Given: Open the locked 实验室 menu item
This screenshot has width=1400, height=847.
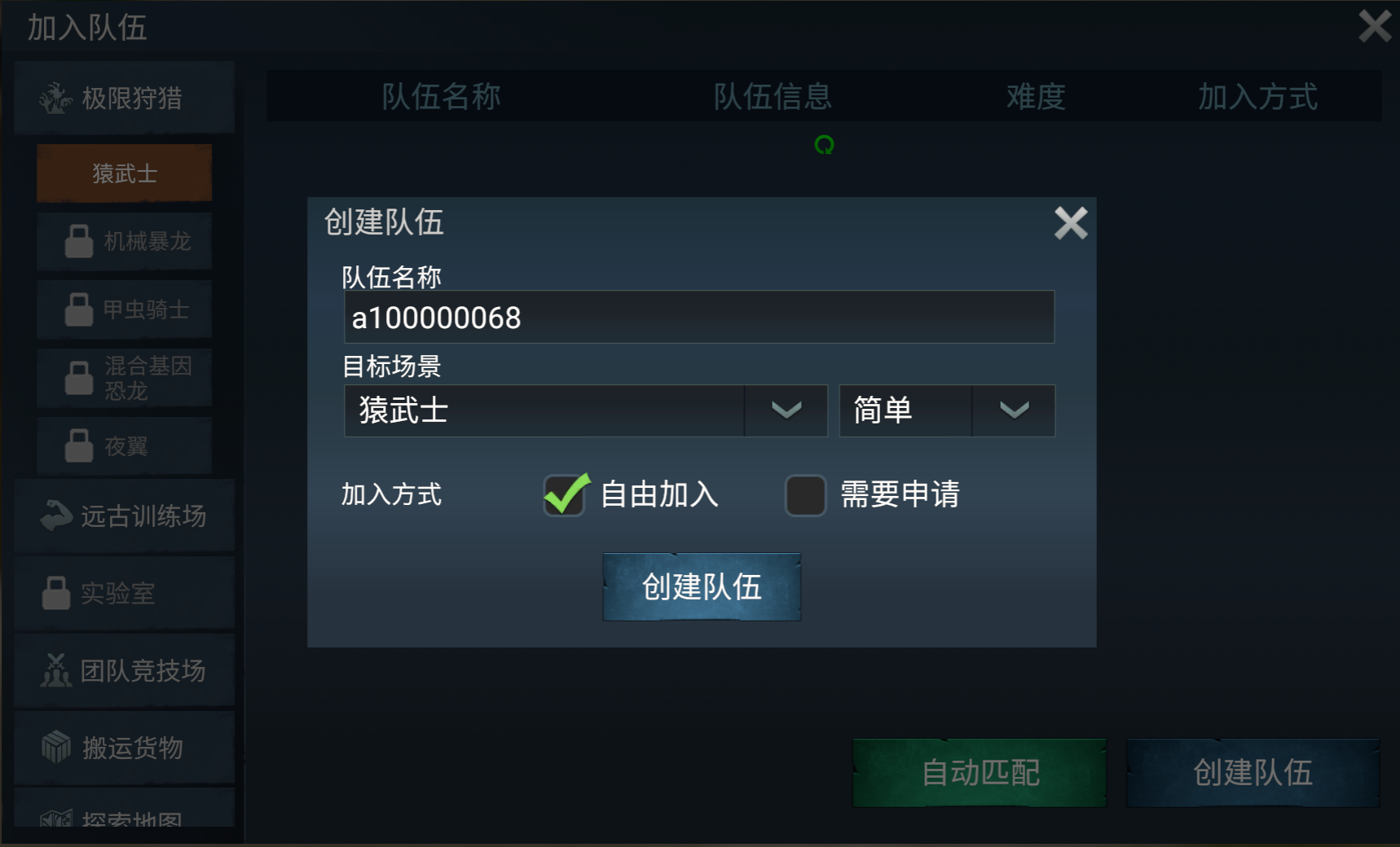Looking at the screenshot, I should [125, 593].
